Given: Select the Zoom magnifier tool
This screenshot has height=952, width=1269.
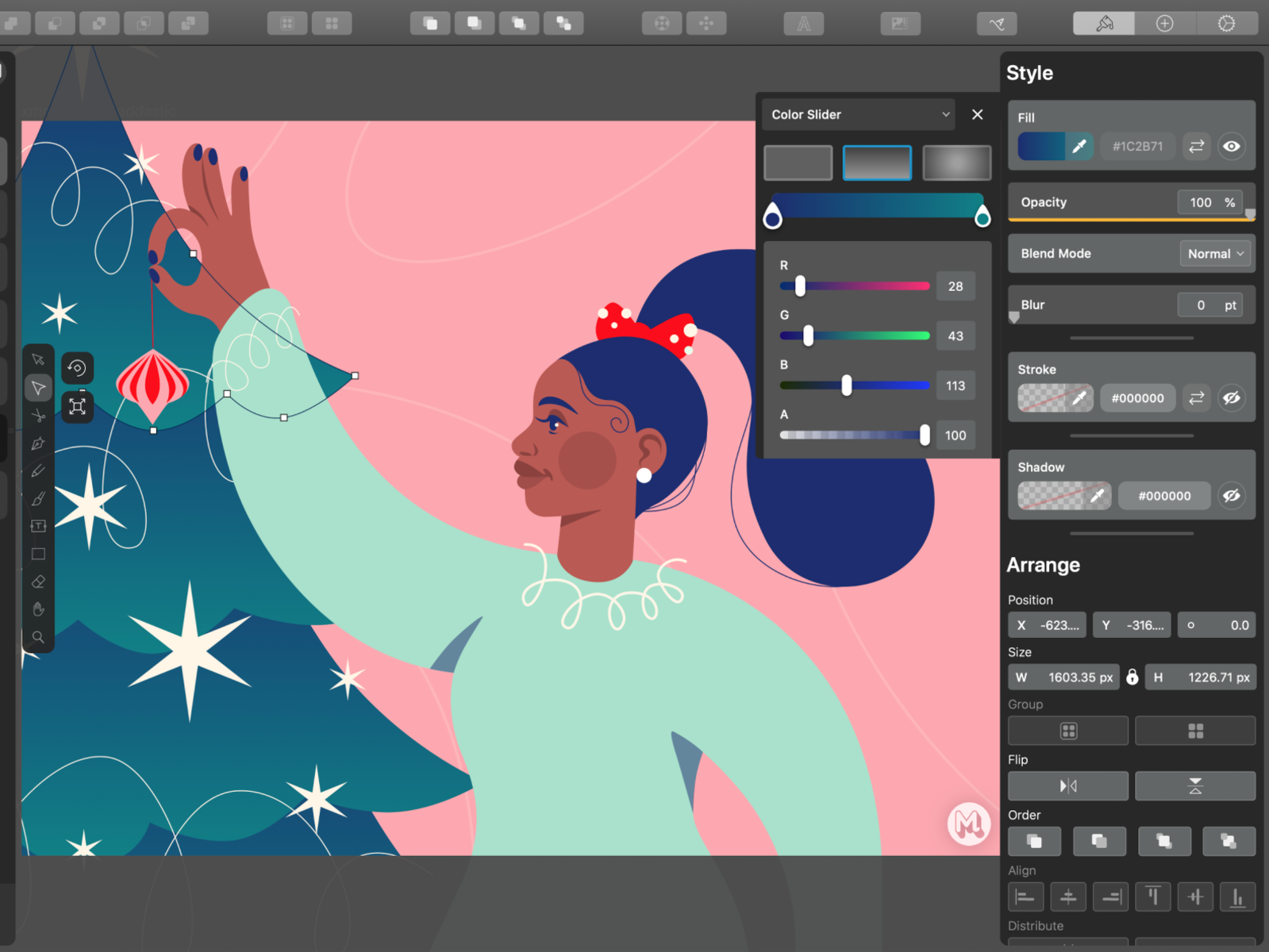Looking at the screenshot, I should (38, 637).
